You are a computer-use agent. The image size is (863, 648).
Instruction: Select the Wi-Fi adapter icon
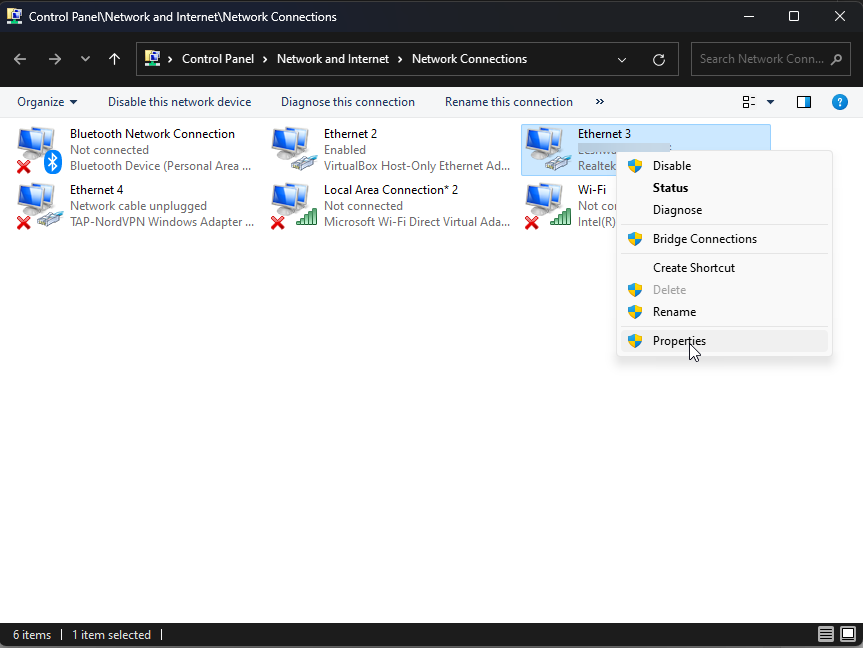[x=548, y=206]
